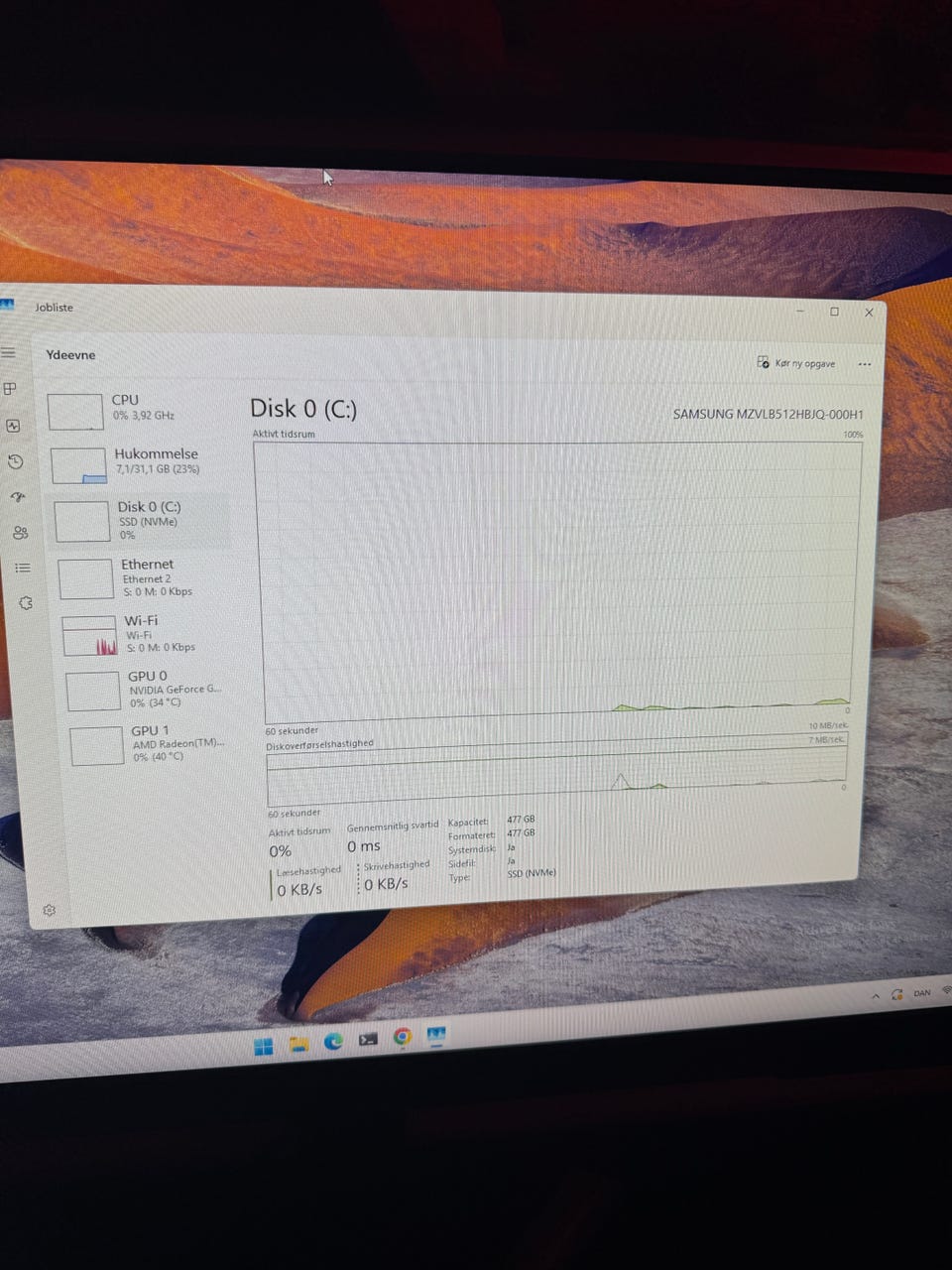Click the Task Manager taskbar icon
Screen dimensions: 952x1270
point(436,1035)
